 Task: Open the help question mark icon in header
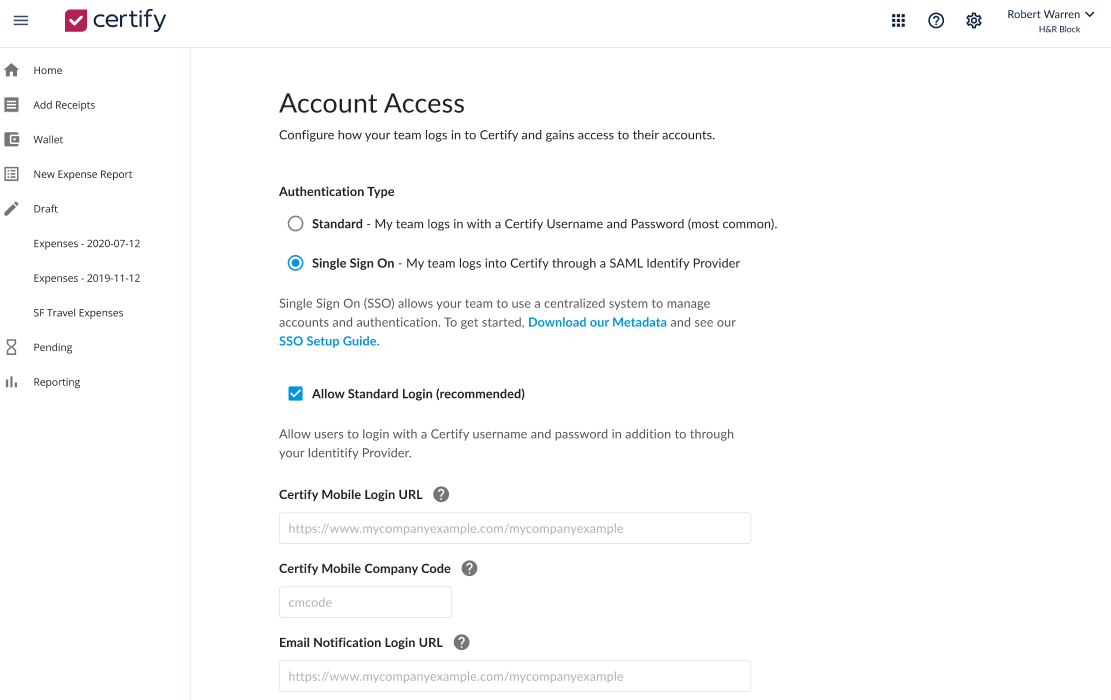(x=935, y=21)
